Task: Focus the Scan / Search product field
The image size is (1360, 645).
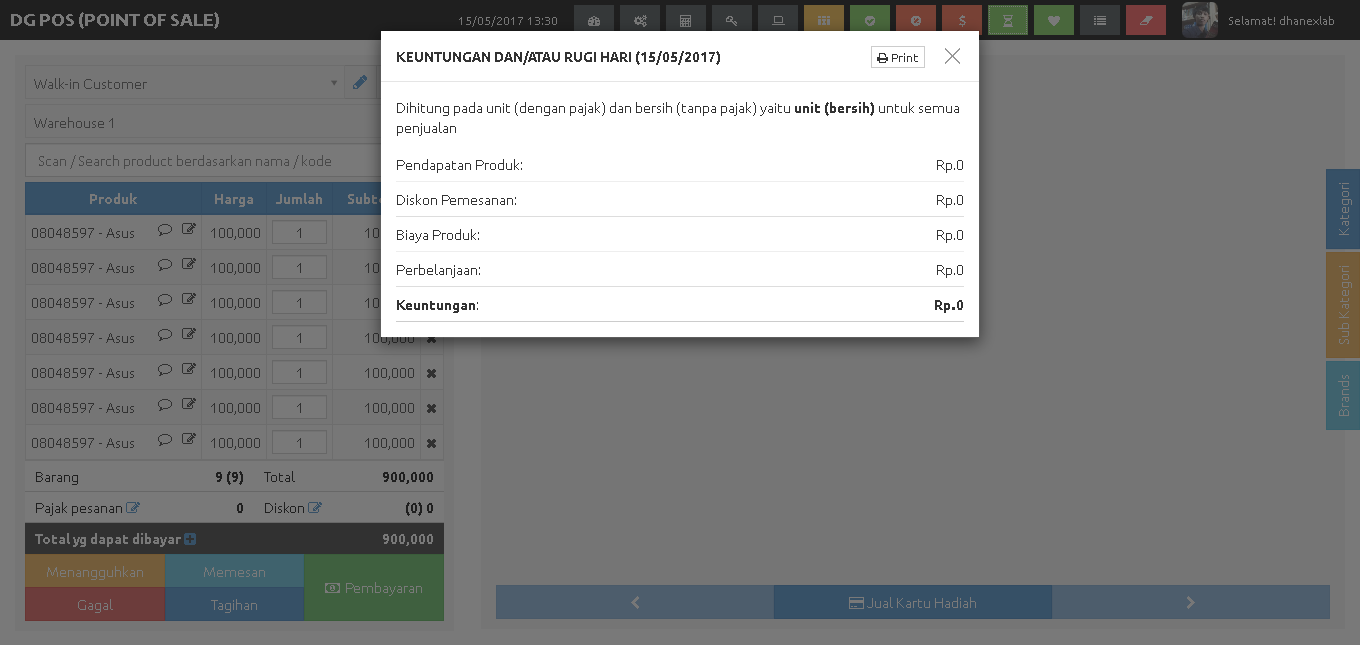Action: (x=200, y=161)
